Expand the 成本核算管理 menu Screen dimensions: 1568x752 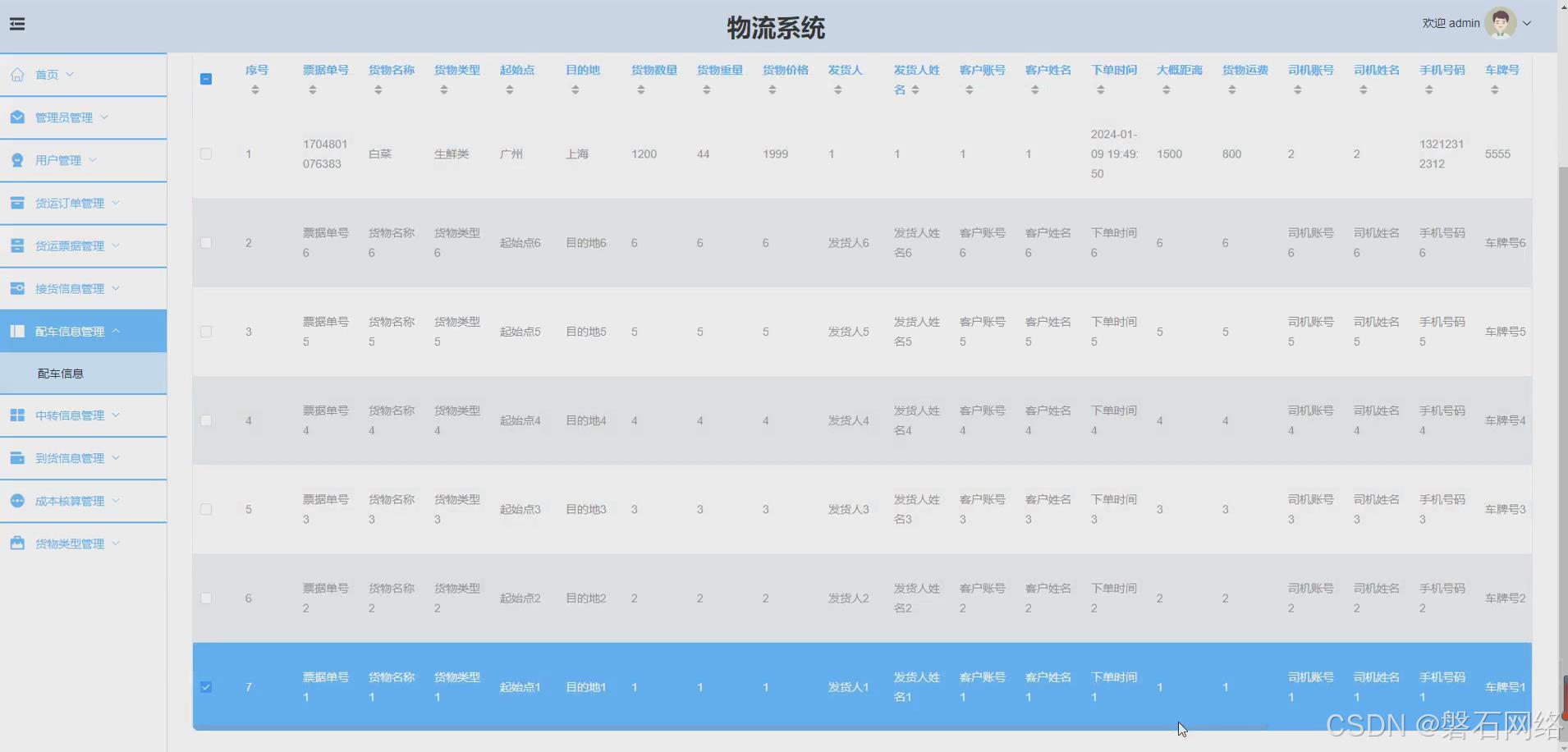[x=83, y=501]
